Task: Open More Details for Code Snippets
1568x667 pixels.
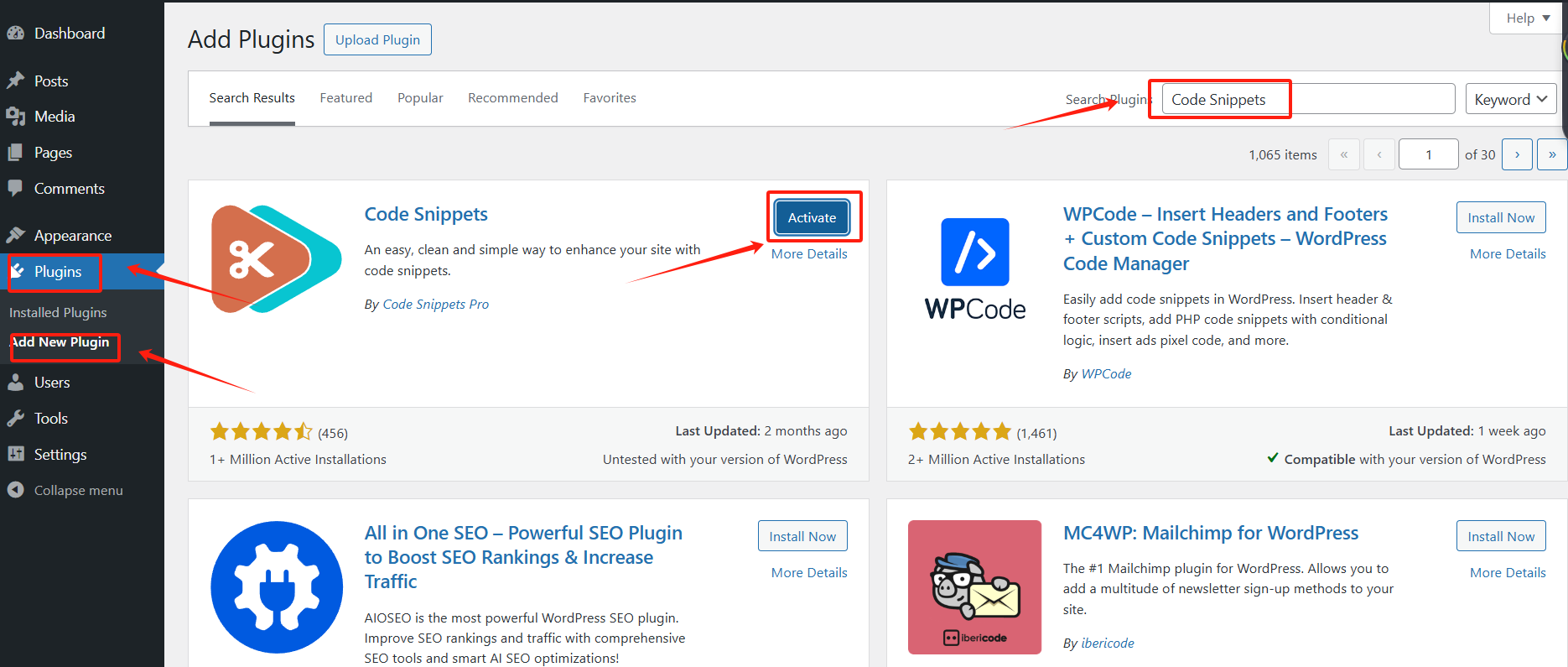Action: [x=809, y=253]
